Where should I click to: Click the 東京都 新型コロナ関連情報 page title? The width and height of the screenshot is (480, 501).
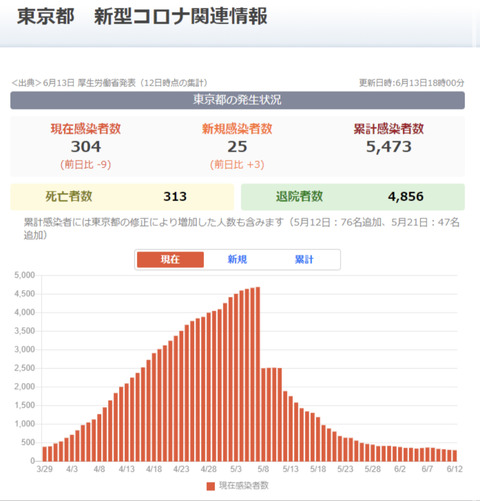(x=142, y=16)
